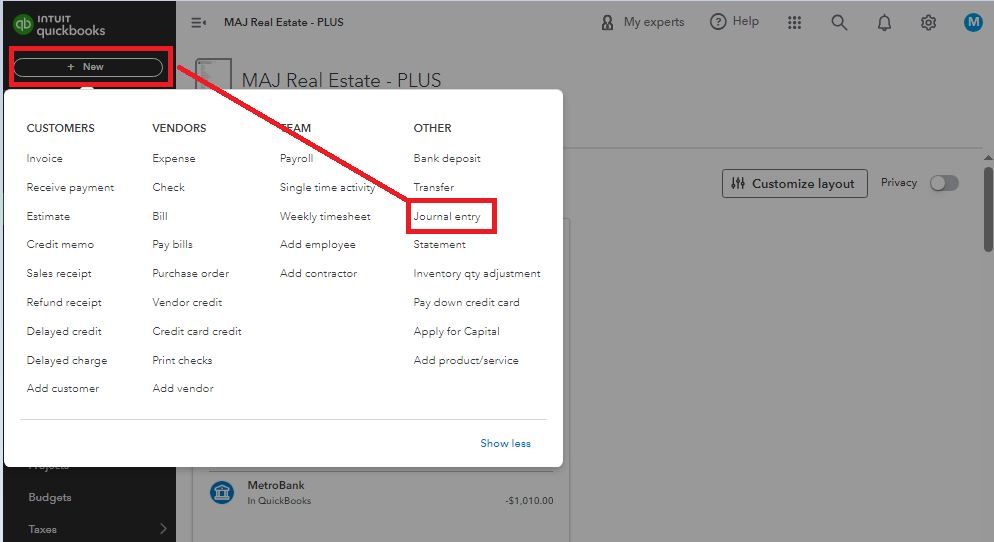The image size is (994, 542).
Task: Click the + New button
Action: click(88, 67)
